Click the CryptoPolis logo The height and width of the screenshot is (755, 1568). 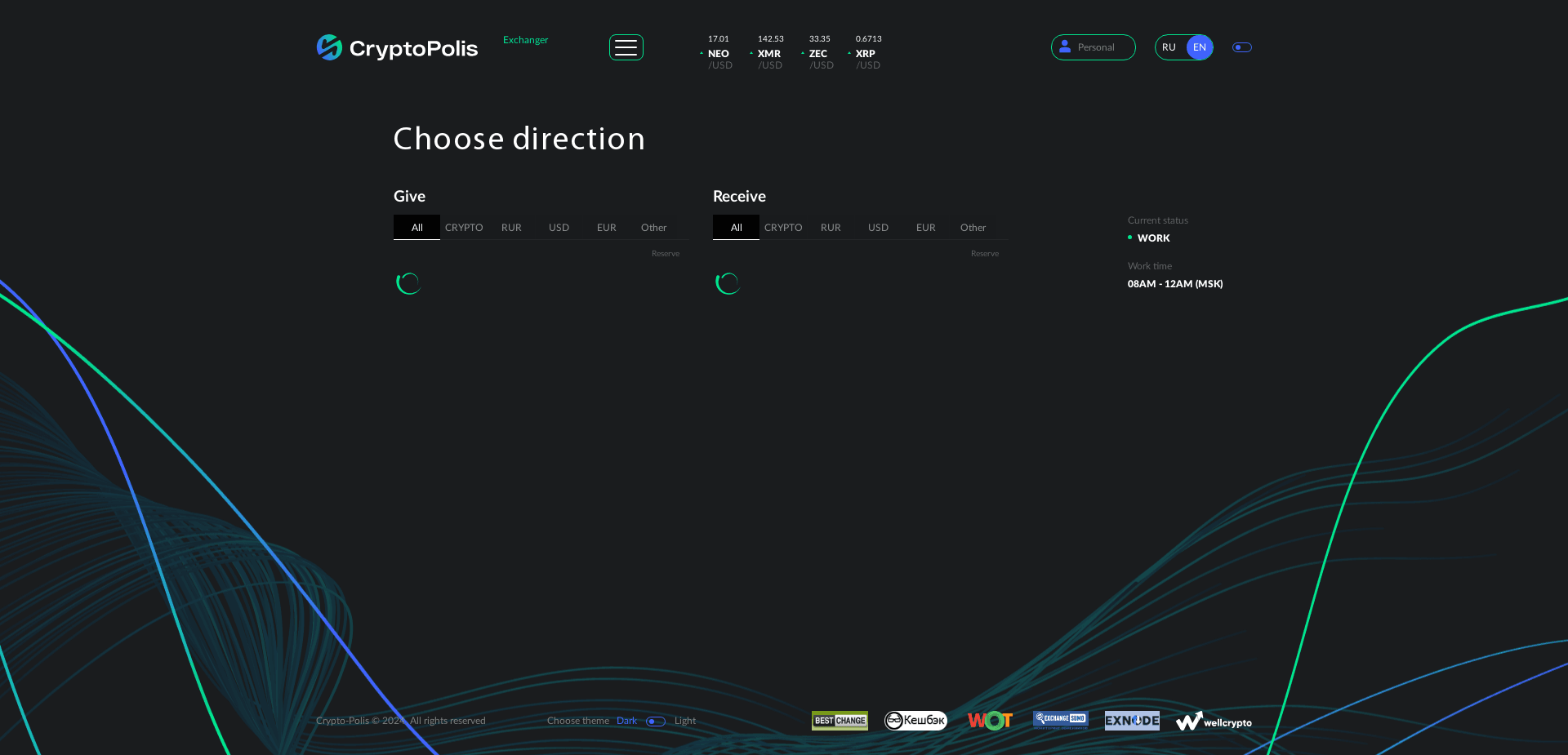(x=397, y=48)
